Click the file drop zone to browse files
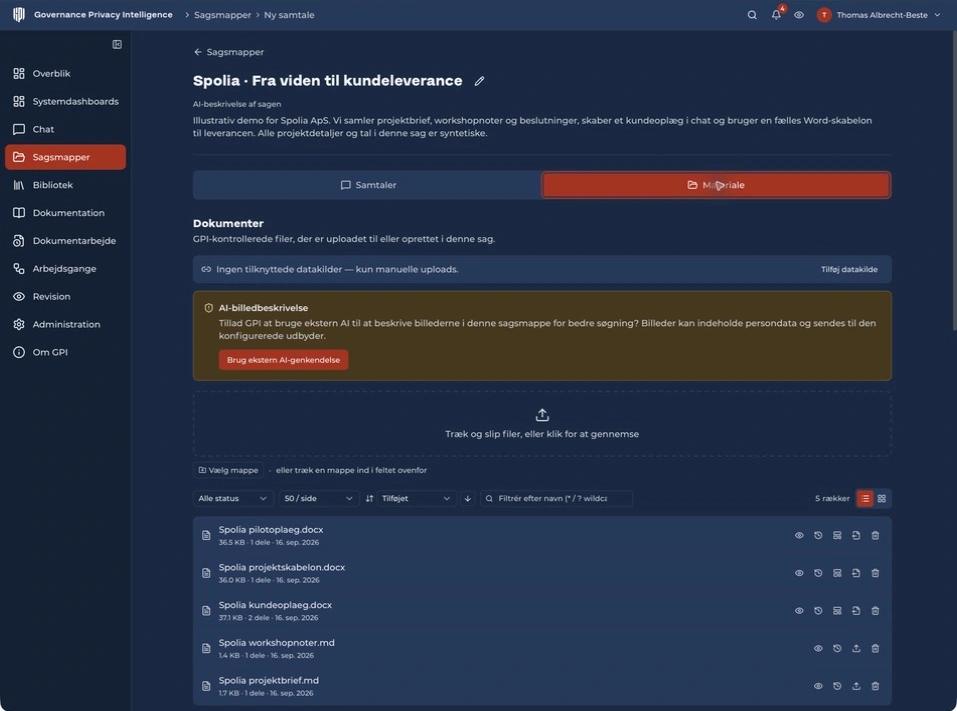The height and width of the screenshot is (711, 957). click(x=542, y=424)
